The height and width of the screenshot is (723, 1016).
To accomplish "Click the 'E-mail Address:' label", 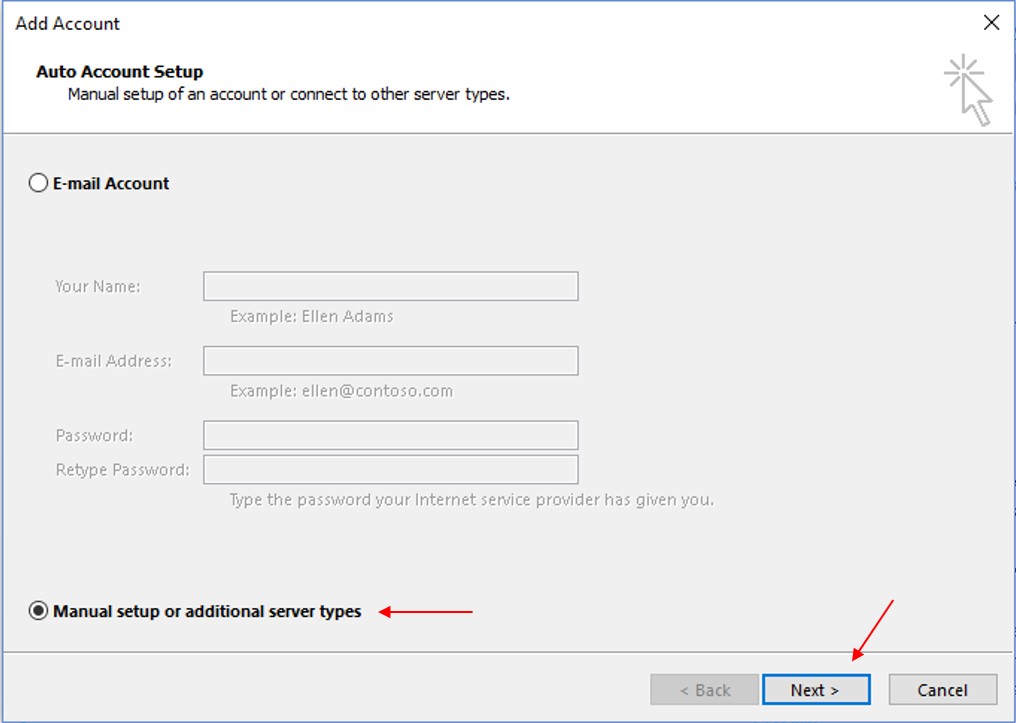I will click(x=114, y=361).
